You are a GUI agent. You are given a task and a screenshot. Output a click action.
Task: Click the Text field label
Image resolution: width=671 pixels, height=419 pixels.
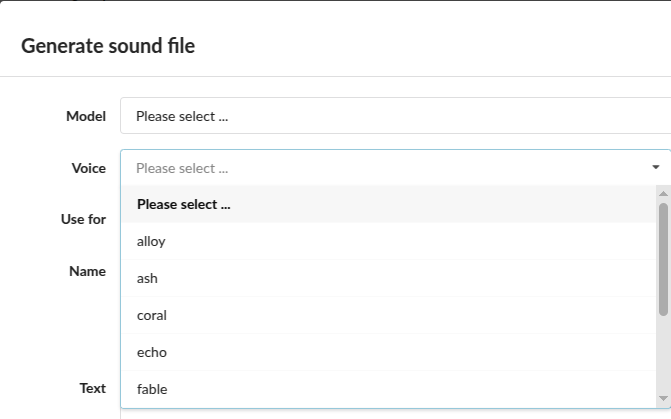tap(92, 388)
